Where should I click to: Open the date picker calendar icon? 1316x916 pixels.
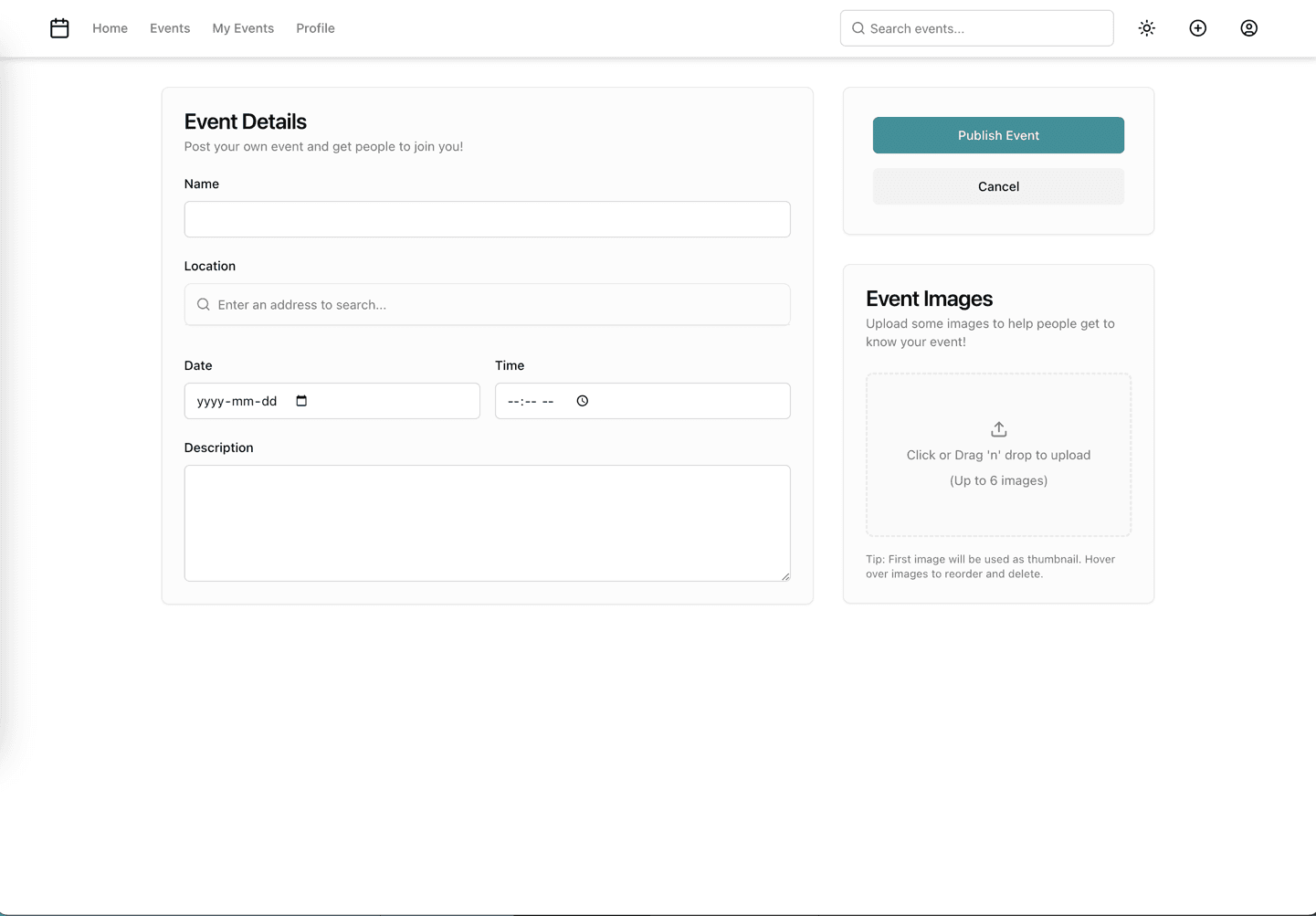tap(301, 401)
